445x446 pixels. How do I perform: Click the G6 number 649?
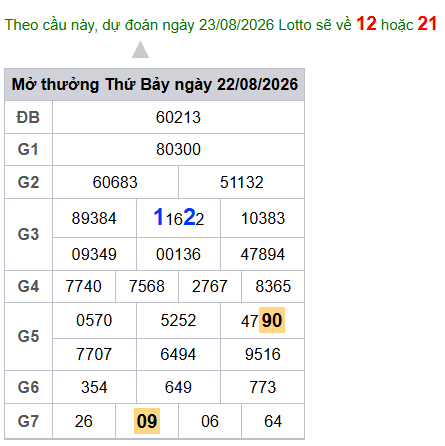(x=178, y=387)
